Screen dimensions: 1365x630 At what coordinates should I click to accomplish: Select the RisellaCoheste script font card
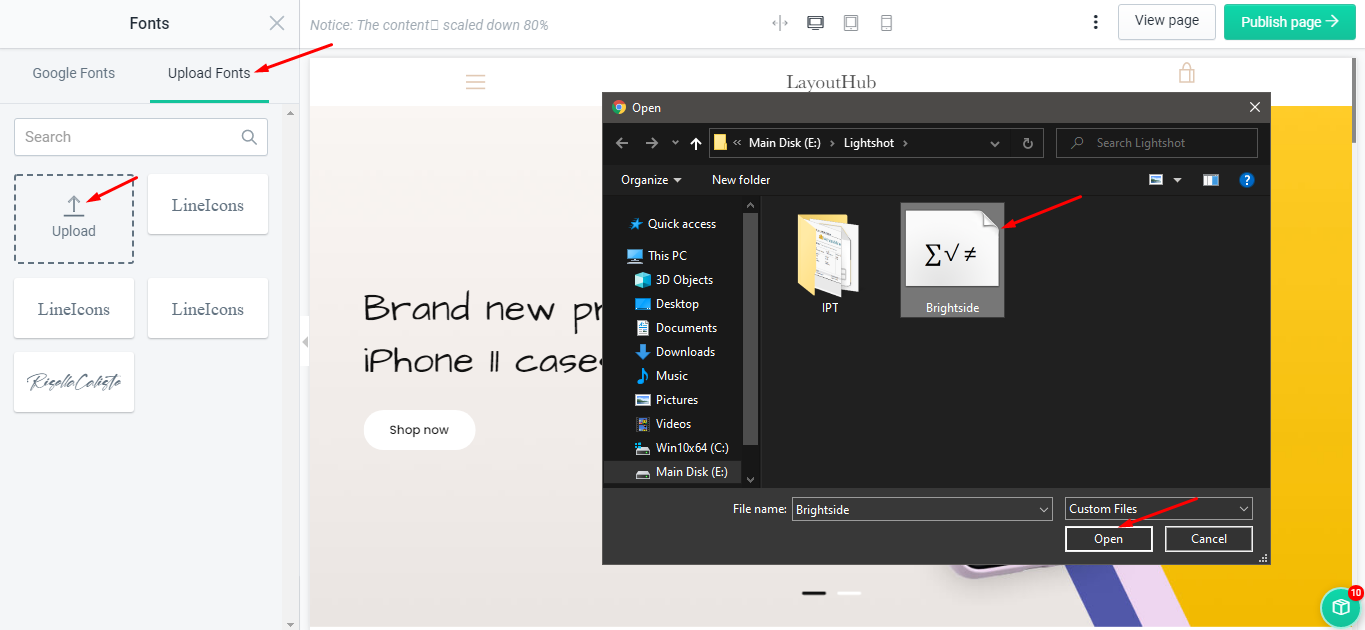click(x=74, y=381)
